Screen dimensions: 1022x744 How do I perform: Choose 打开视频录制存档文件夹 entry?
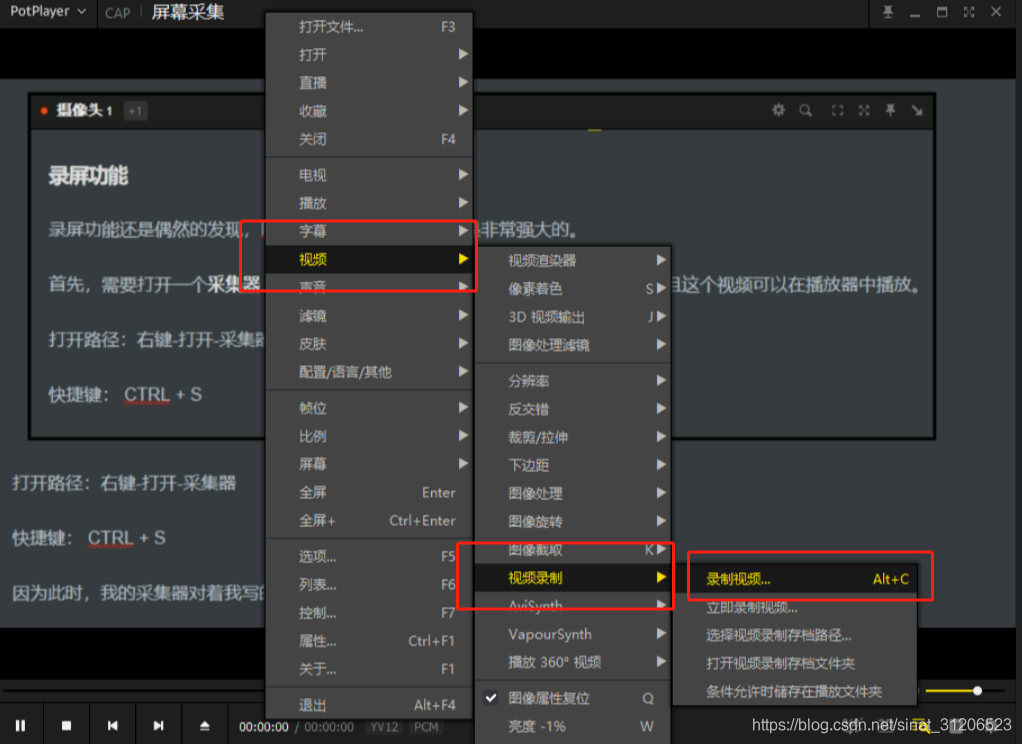[x=795, y=663]
